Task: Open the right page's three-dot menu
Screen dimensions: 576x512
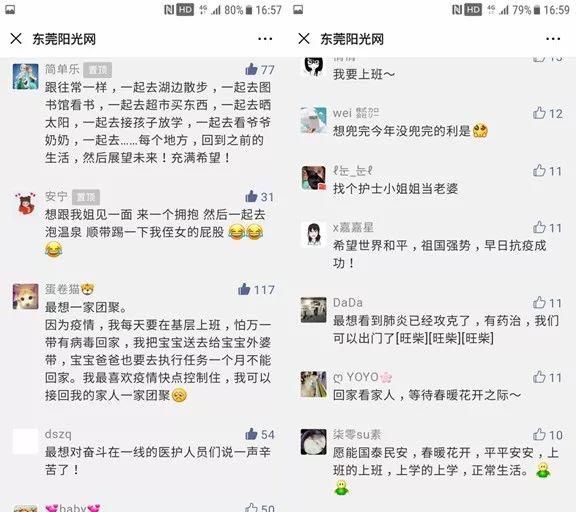Action: (553, 39)
